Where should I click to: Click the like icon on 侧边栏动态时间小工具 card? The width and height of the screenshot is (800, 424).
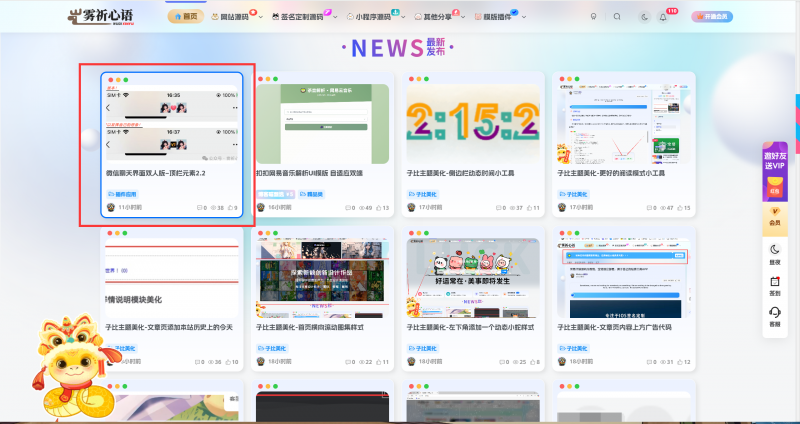pyautogui.click(x=528, y=208)
